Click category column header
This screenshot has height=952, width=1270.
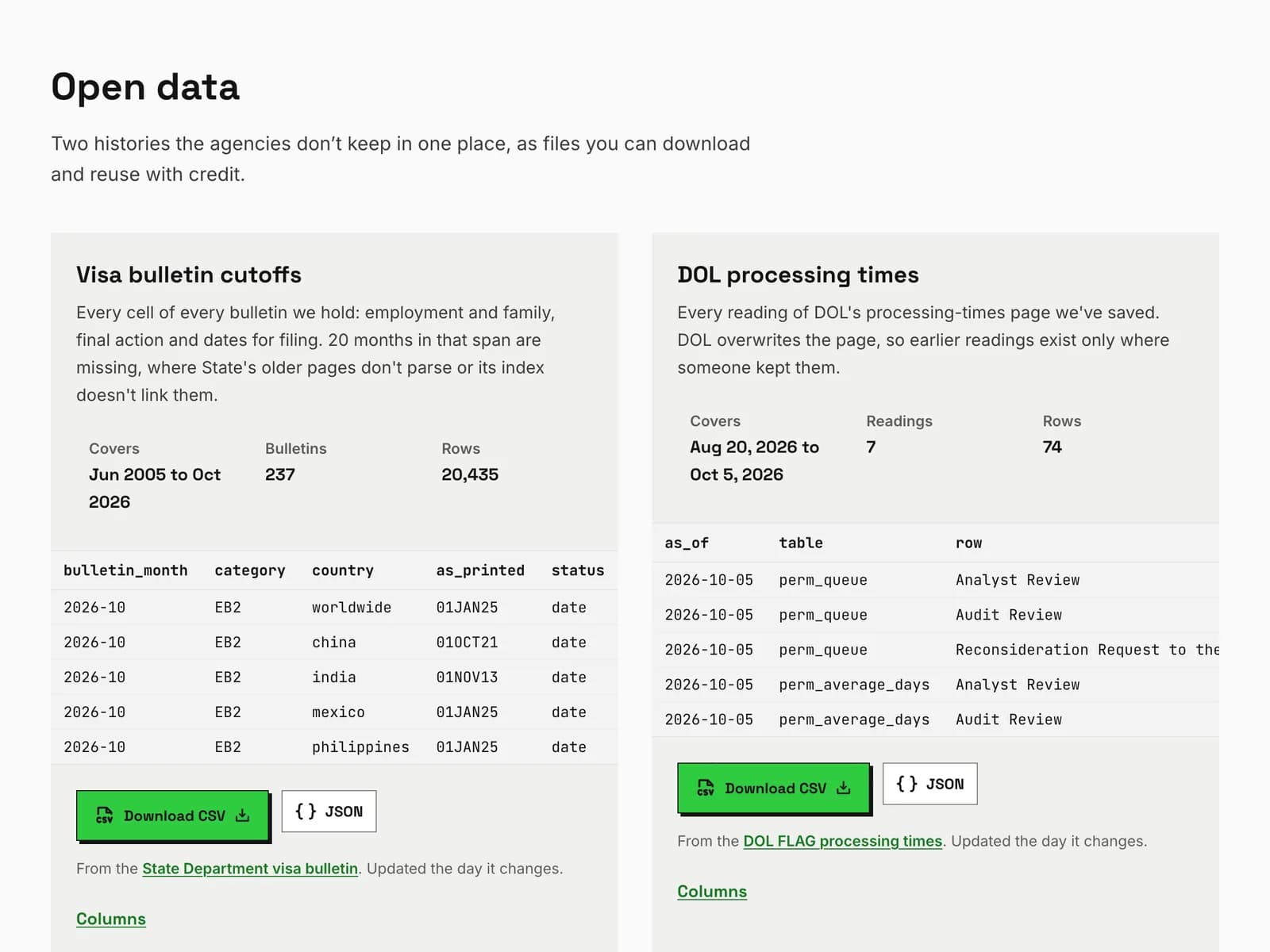(x=250, y=570)
